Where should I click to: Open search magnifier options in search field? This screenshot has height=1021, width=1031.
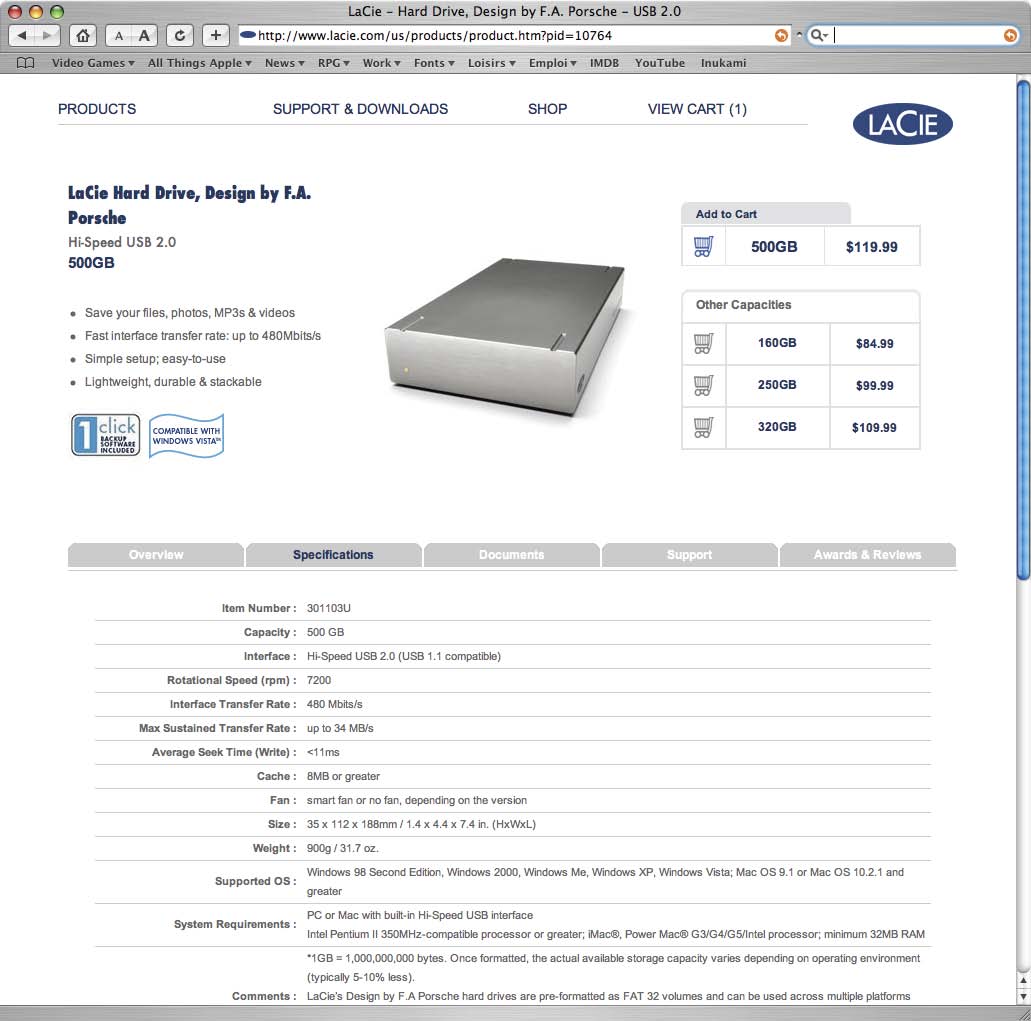click(x=819, y=36)
